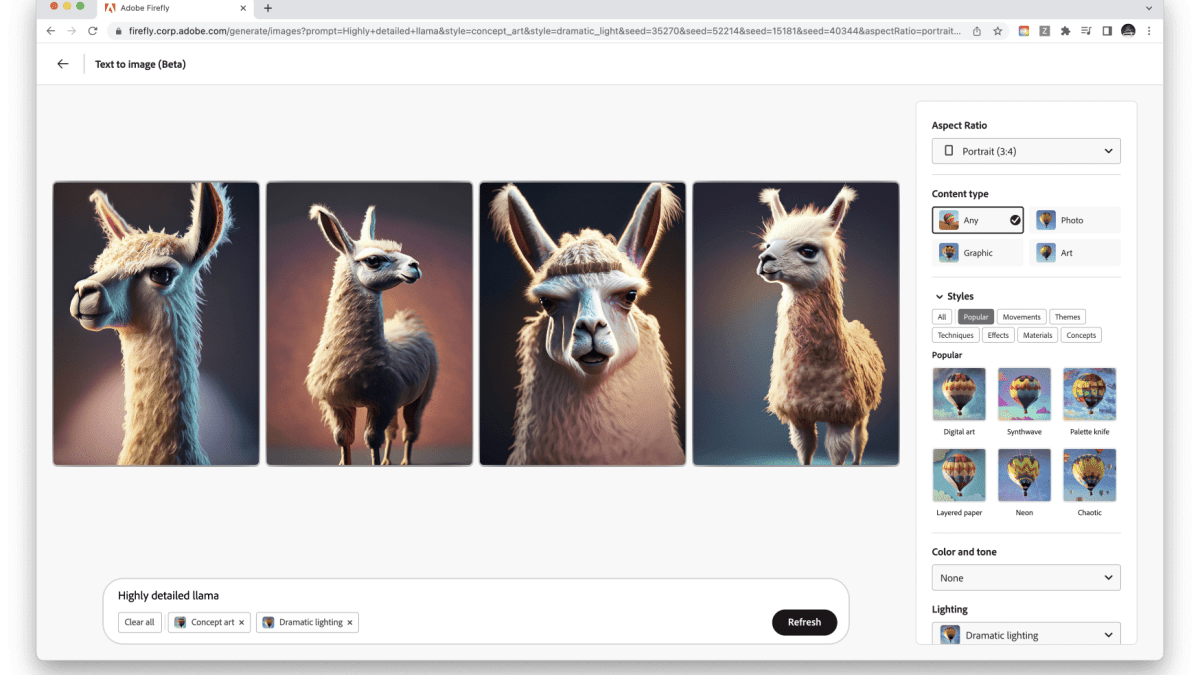This screenshot has width=1200, height=675.
Task: Open the browser extensions puzzle icon
Action: (x=1065, y=31)
